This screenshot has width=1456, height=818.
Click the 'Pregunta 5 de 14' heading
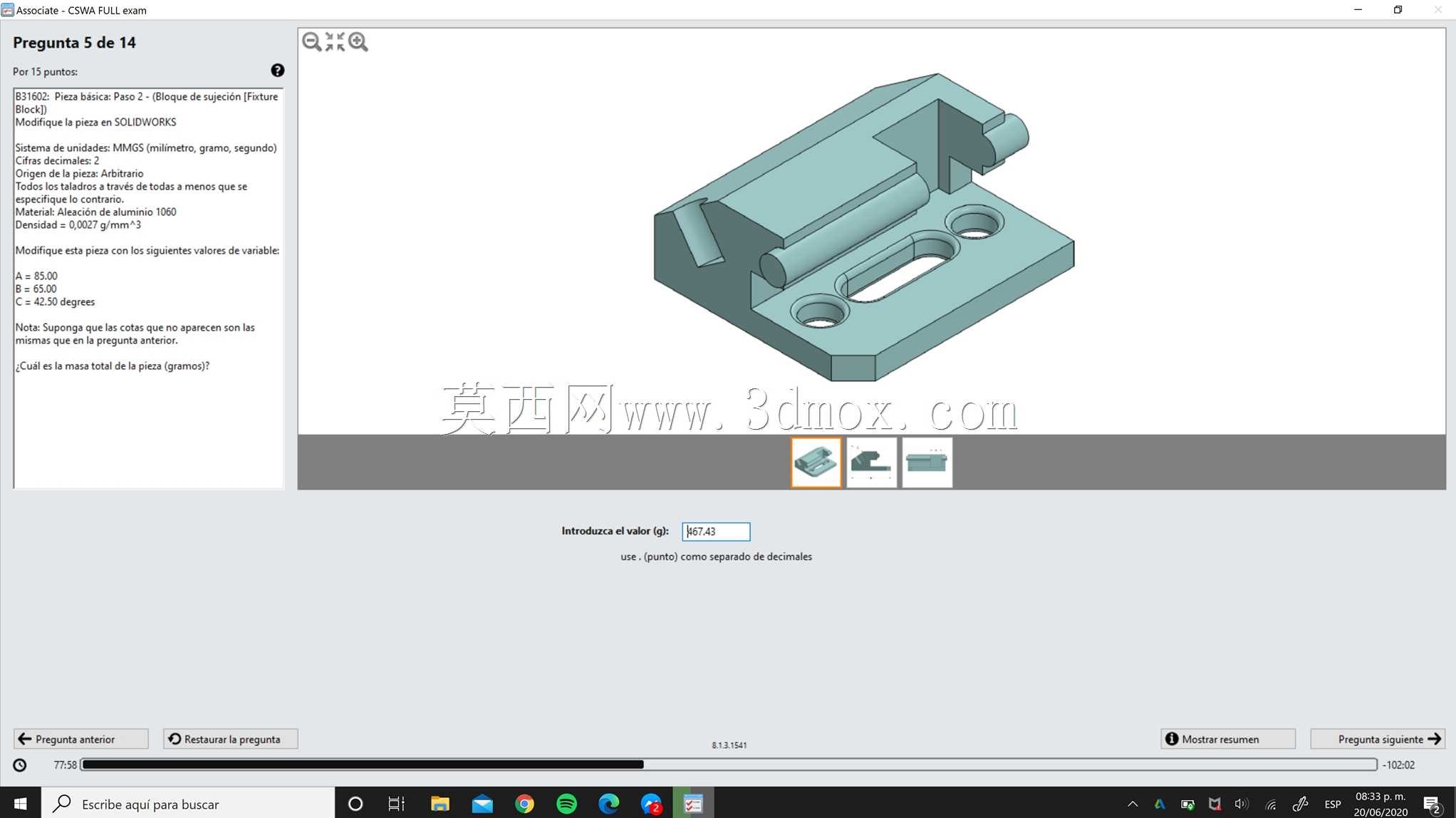pos(74,43)
